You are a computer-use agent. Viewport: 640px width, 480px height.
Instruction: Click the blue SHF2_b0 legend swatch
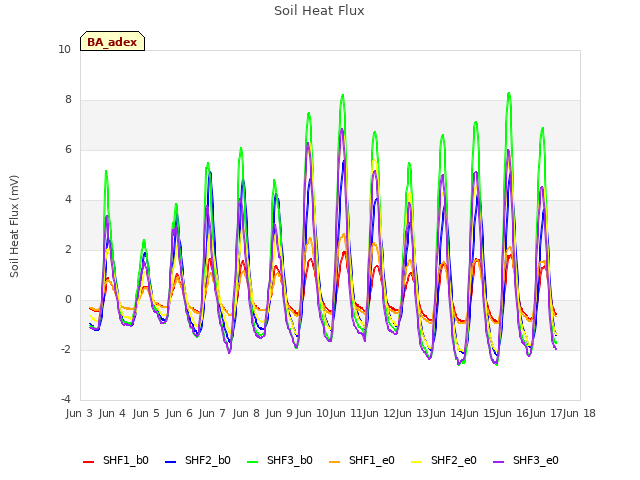pyautogui.click(x=171, y=462)
